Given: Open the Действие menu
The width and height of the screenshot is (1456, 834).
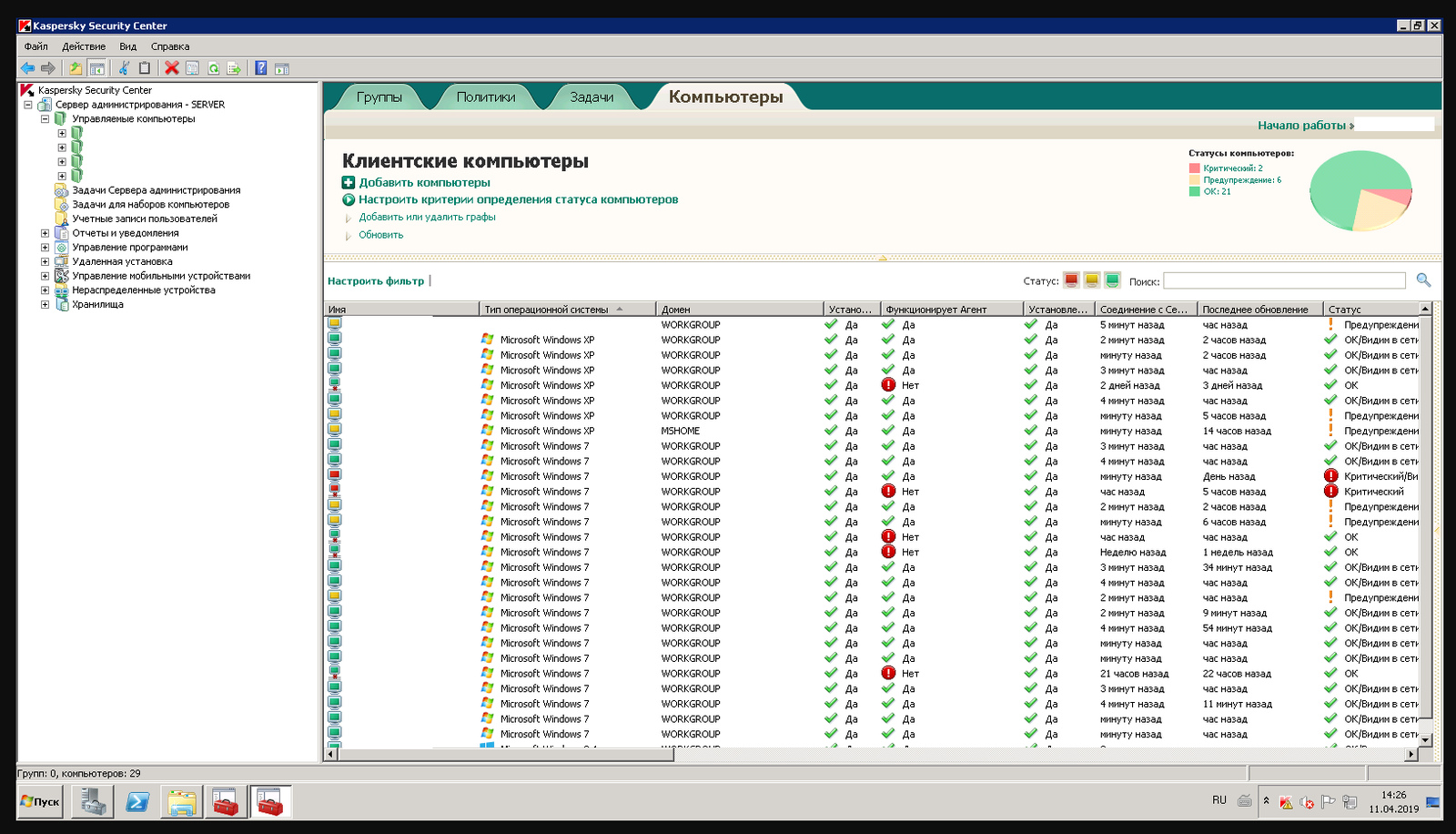Looking at the screenshot, I should tap(83, 46).
